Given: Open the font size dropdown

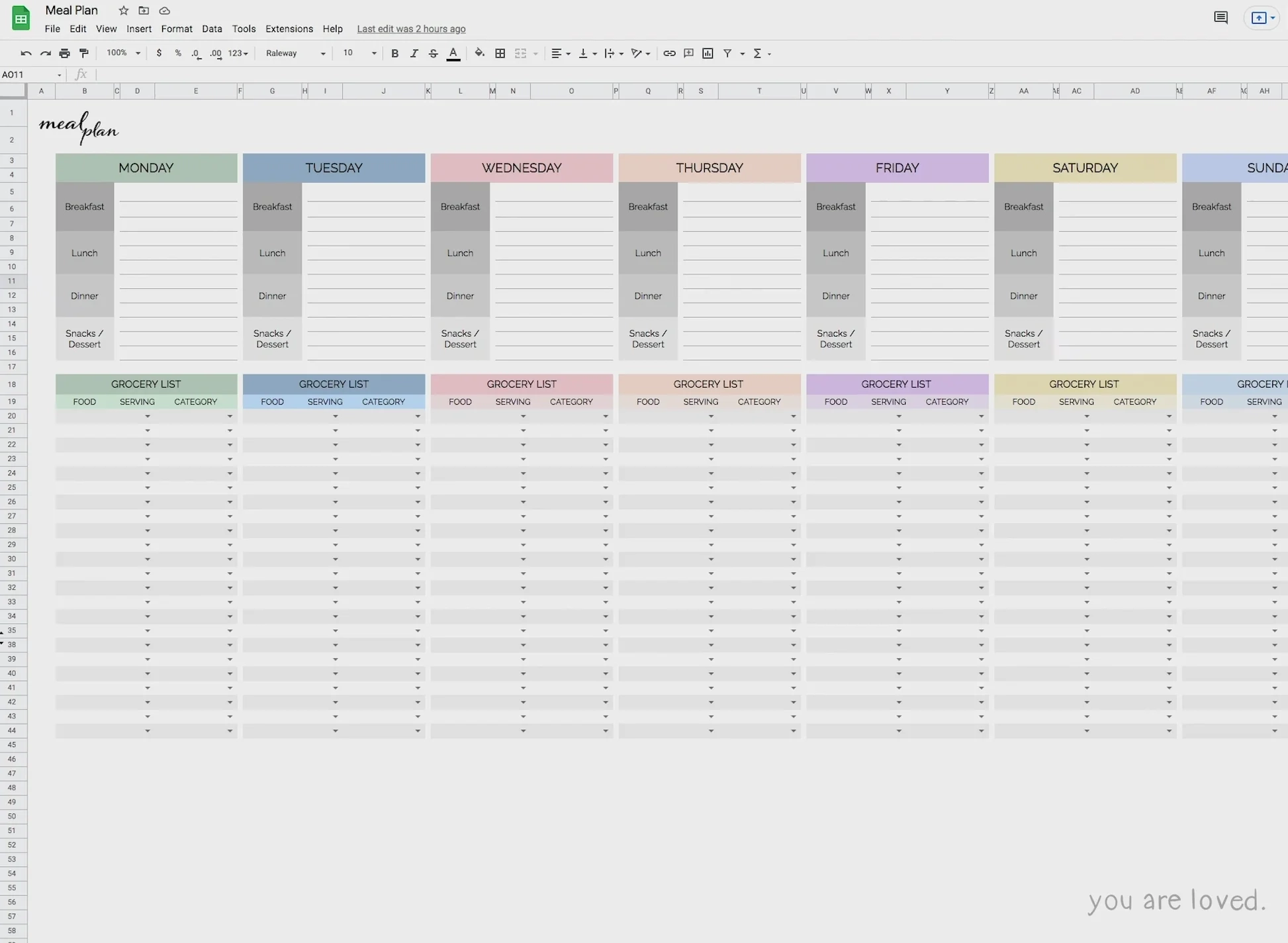Looking at the screenshot, I should [x=357, y=53].
